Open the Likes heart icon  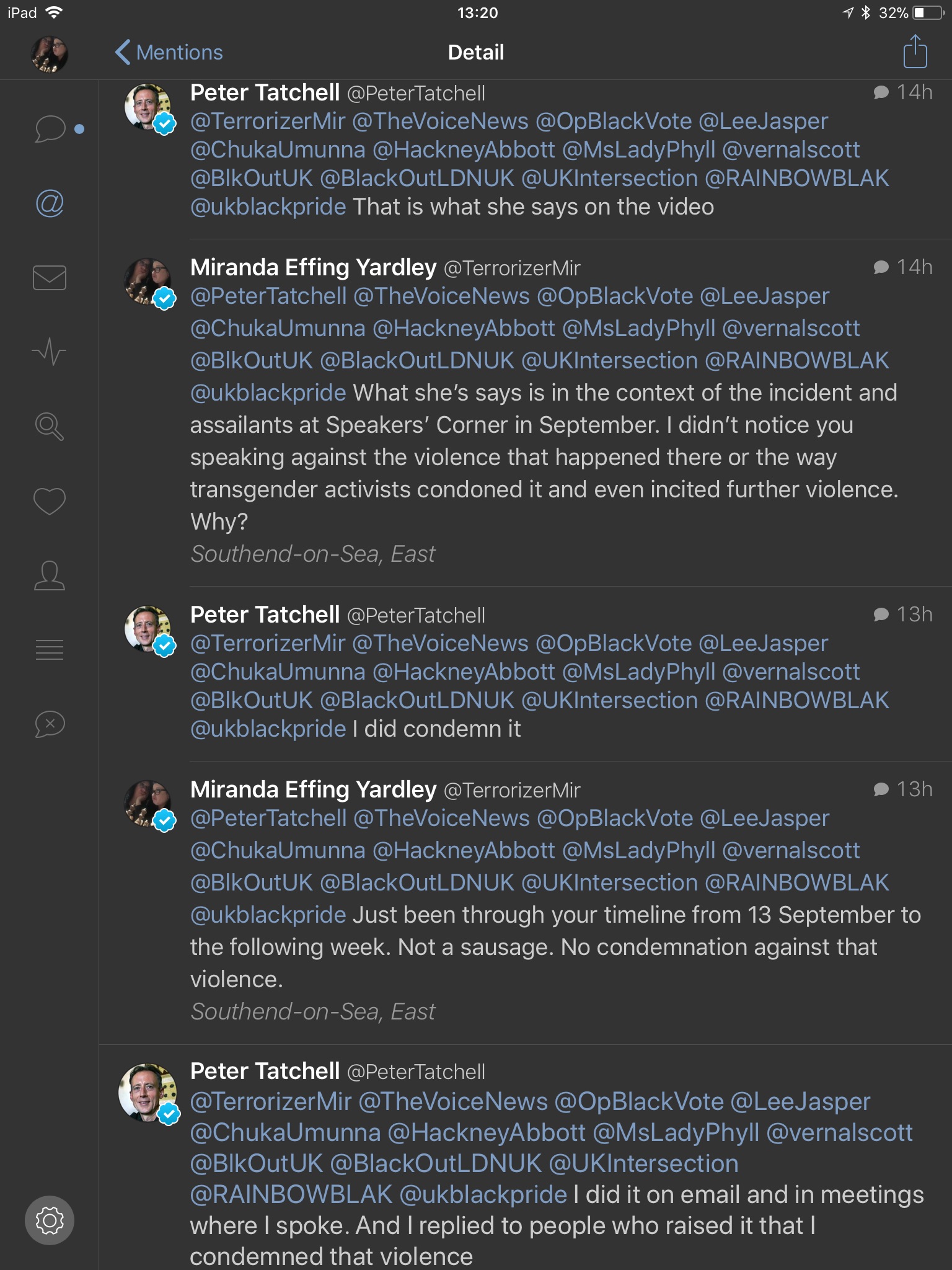50,501
